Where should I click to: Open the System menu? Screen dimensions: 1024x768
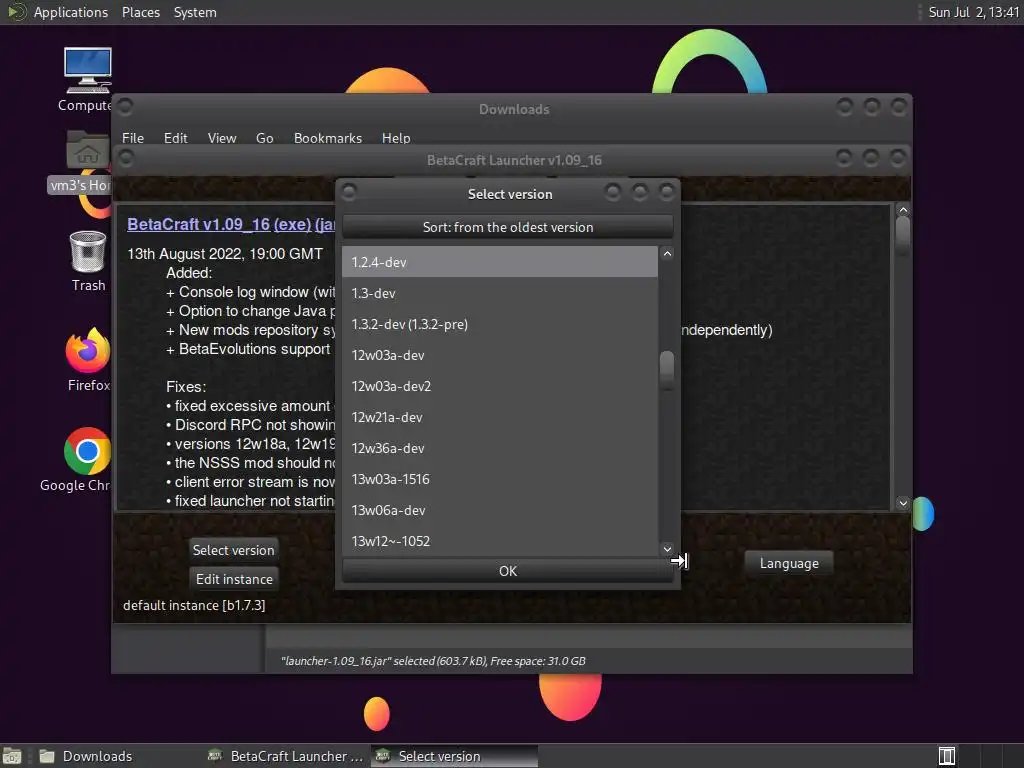point(195,12)
